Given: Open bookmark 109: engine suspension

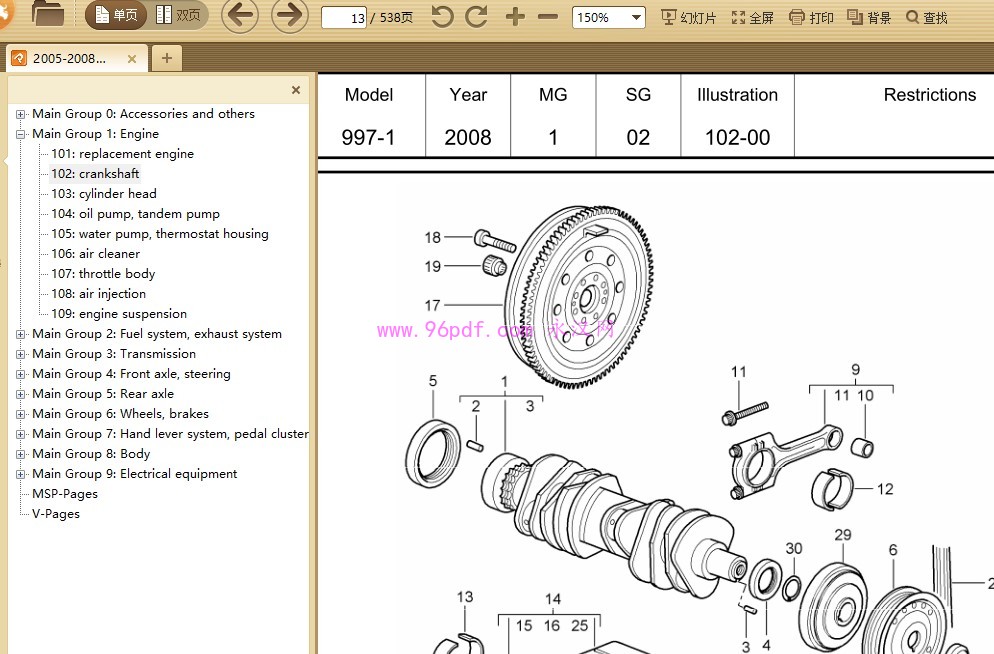Looking at the screenshot, I should click(x=119, y=313).
